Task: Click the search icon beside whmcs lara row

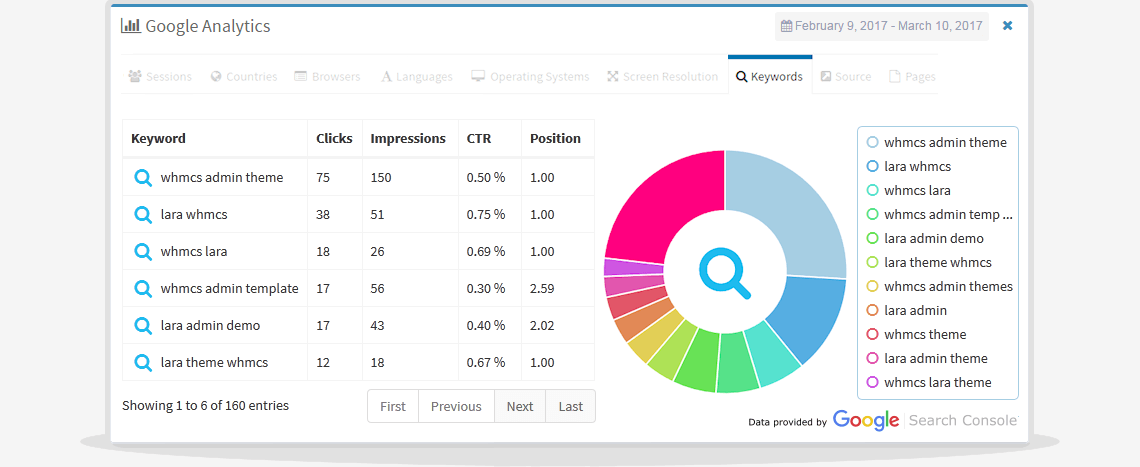Action: 143,252
